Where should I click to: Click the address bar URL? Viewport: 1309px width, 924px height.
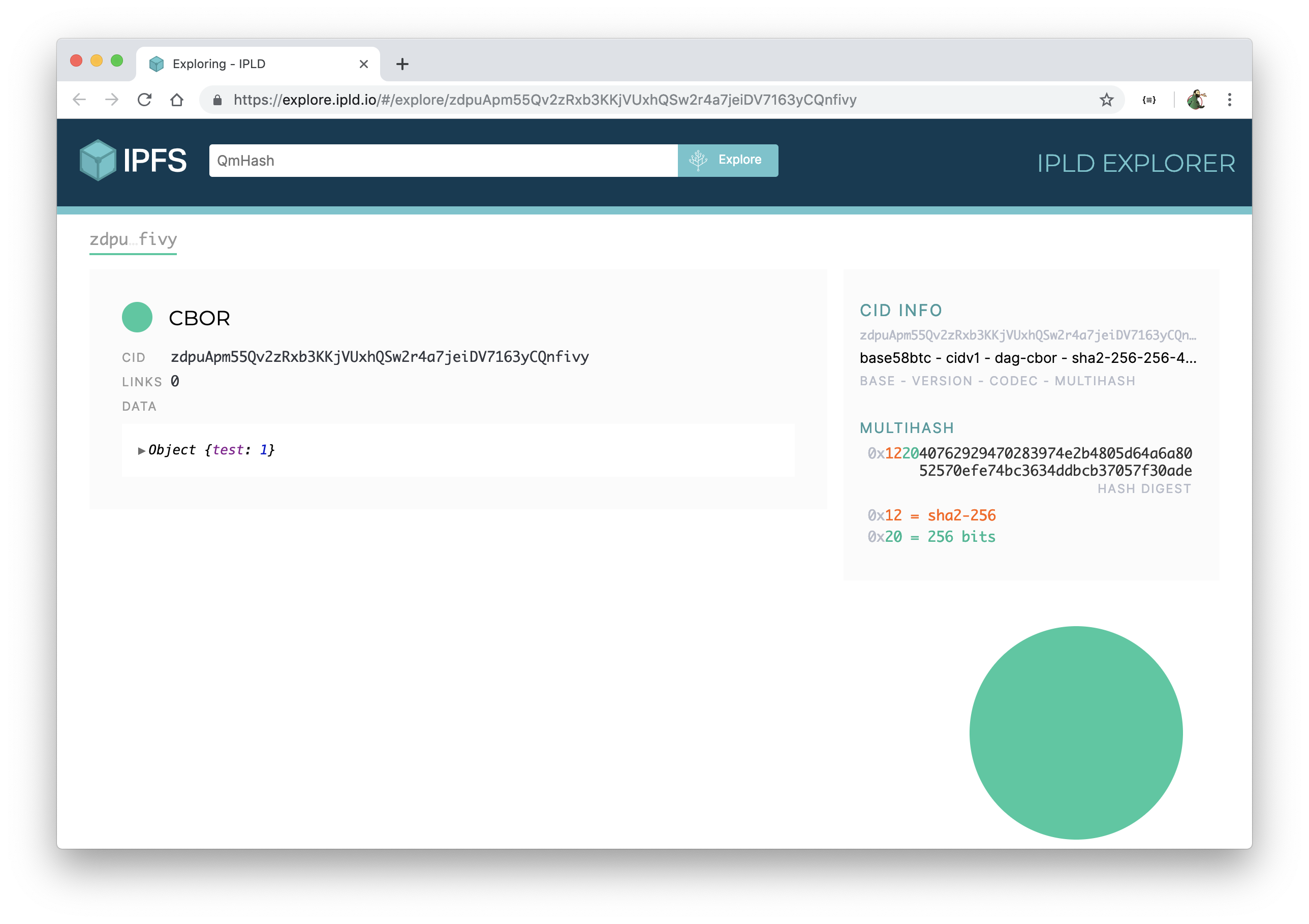(544, 100)
